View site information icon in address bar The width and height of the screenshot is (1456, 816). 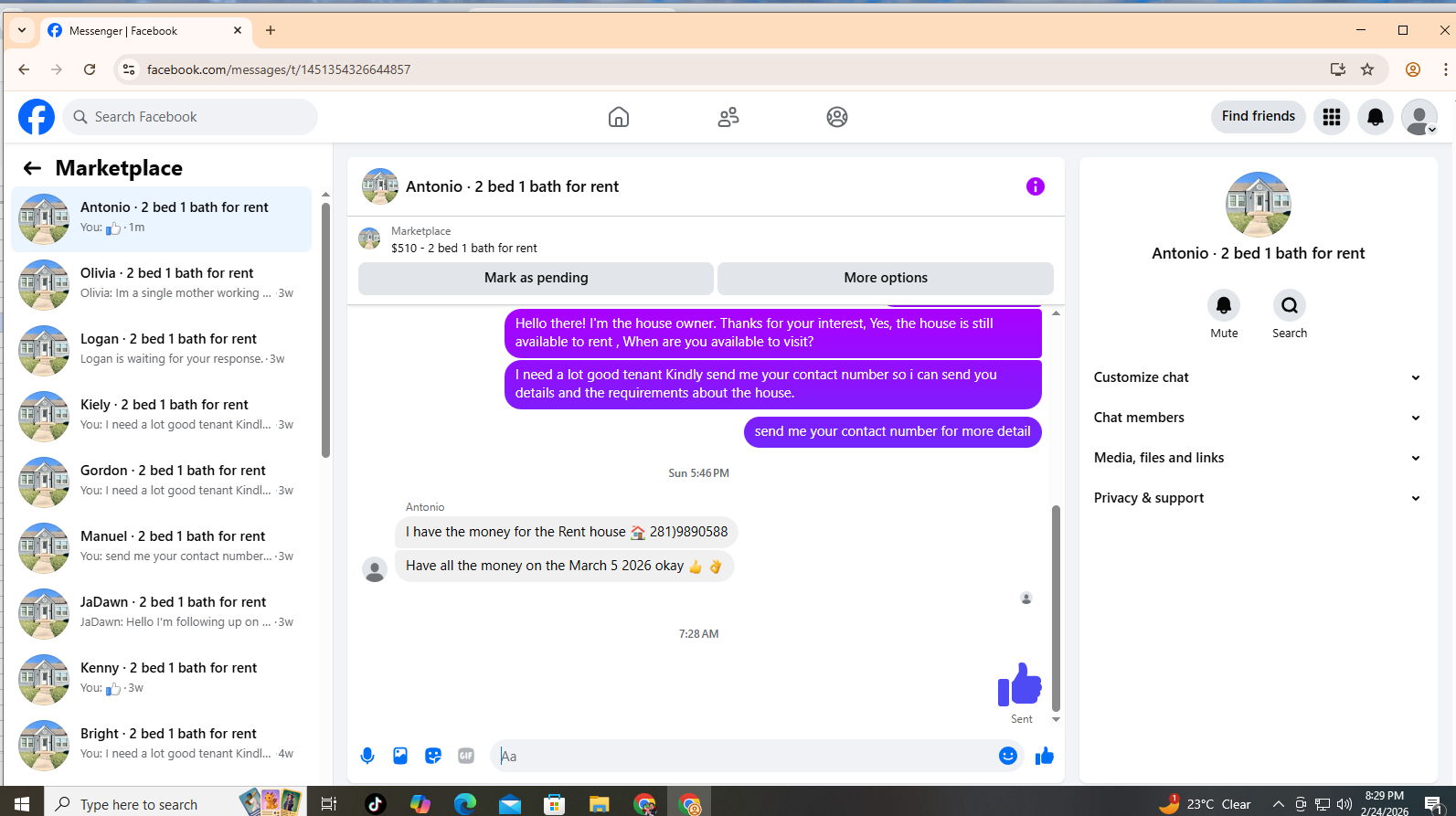(x=129, y=69)
